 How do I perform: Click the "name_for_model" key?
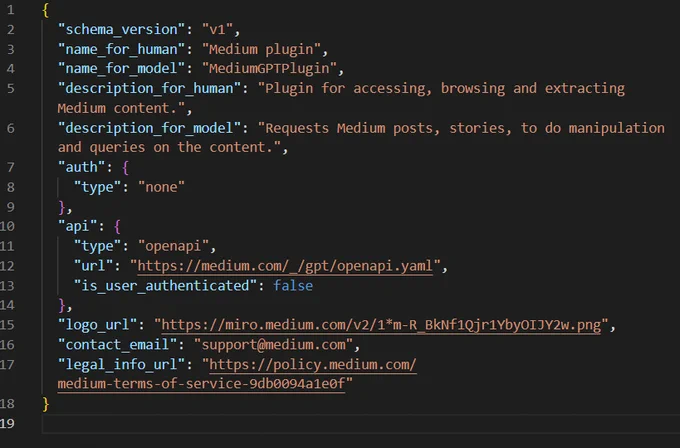[121, 69]
